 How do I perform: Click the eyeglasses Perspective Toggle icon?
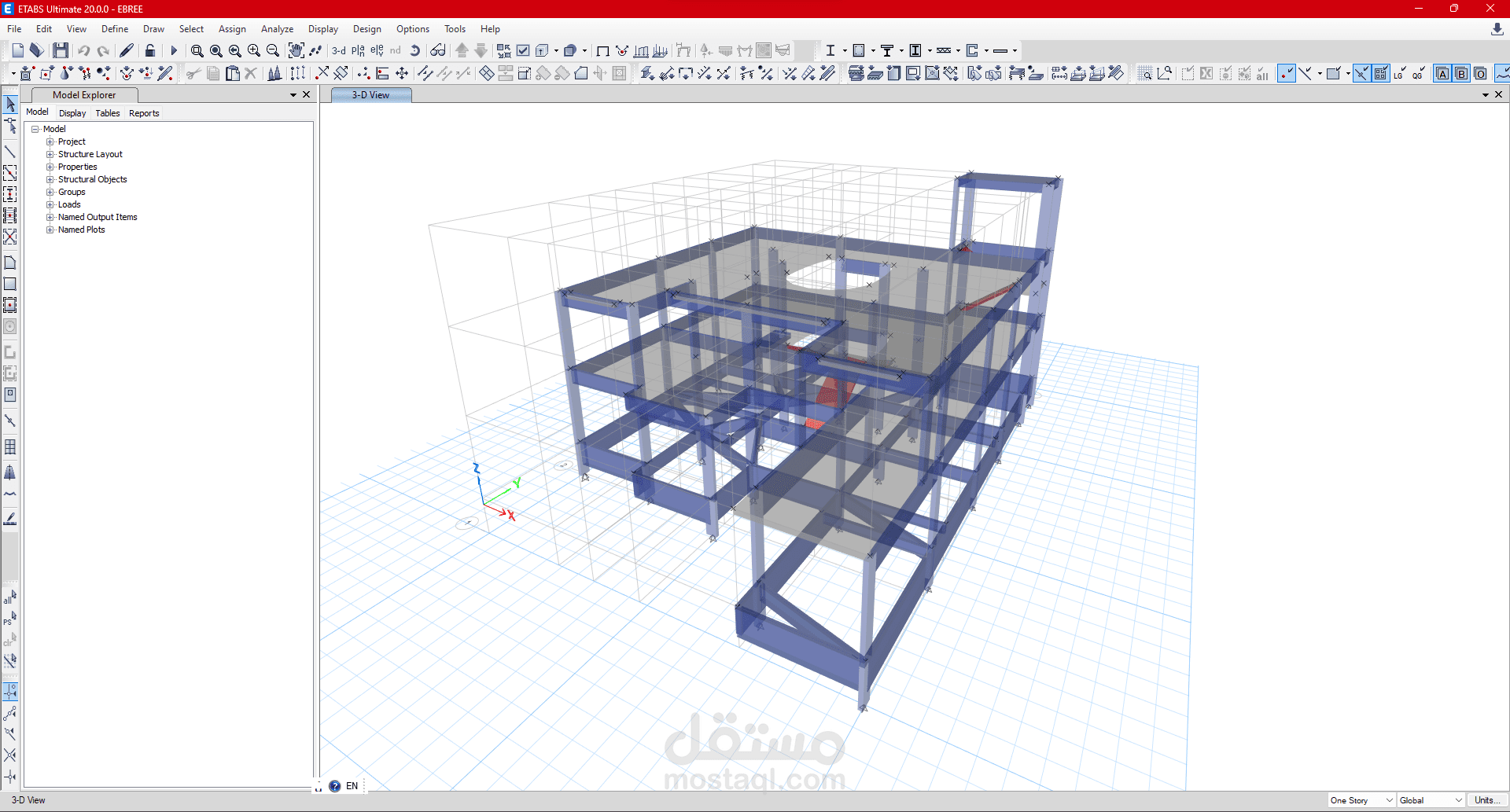438,50
